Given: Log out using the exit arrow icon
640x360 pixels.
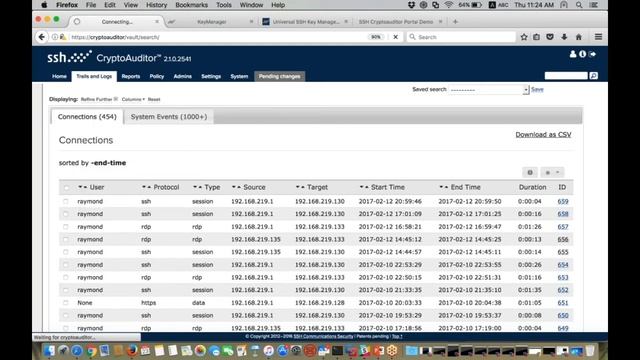Looking at the screenshot, I should [x=593, y=54].
